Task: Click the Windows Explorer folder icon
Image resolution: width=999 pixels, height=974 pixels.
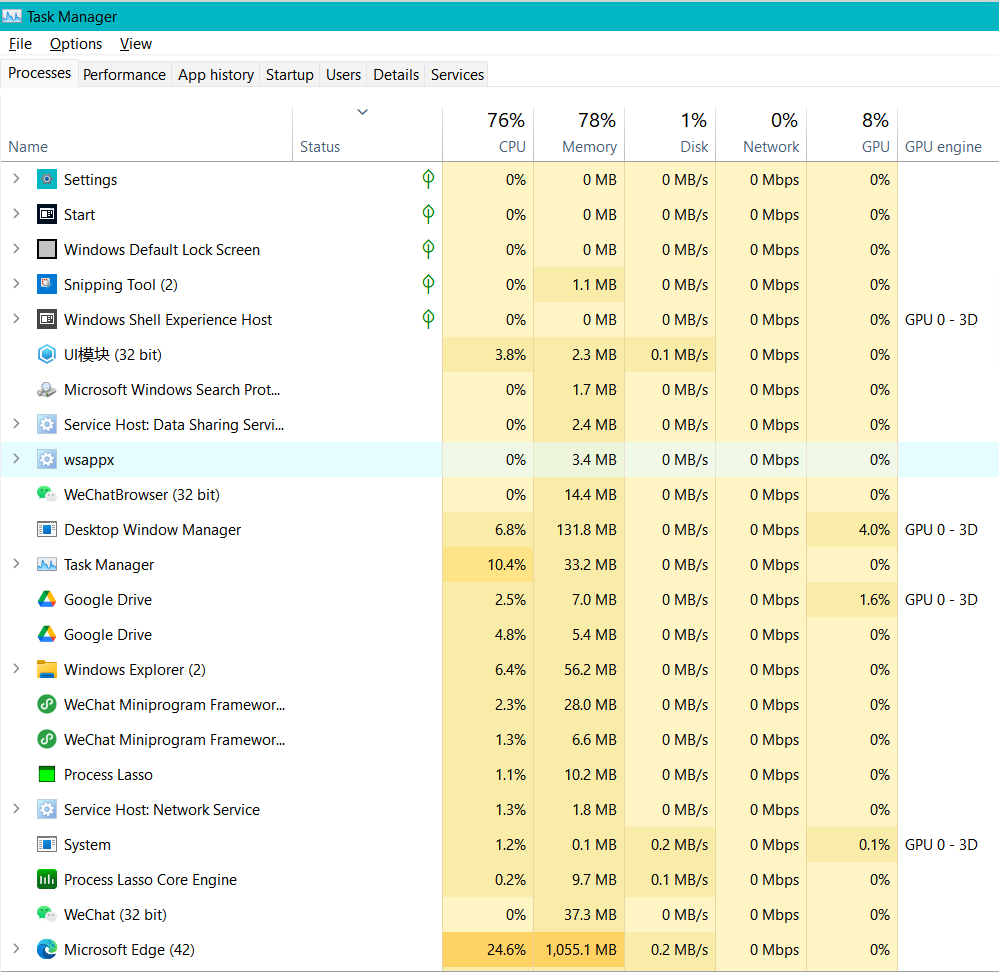Action: click(x=47, y=670)
